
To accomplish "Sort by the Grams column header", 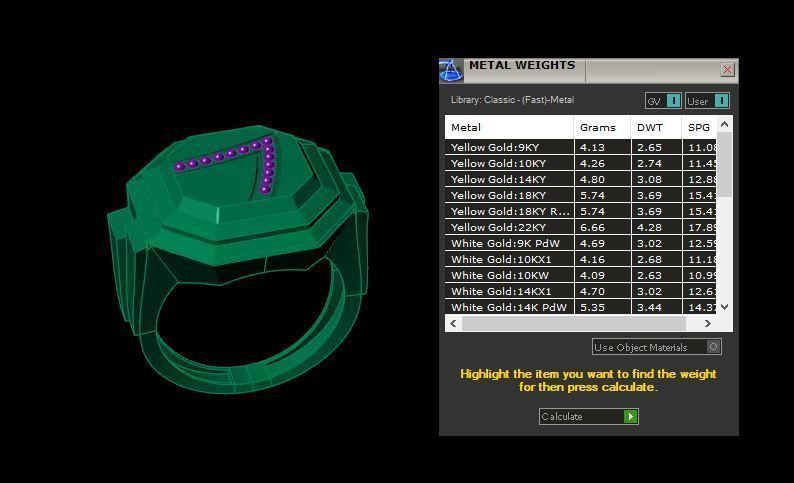I will (602, 128).
